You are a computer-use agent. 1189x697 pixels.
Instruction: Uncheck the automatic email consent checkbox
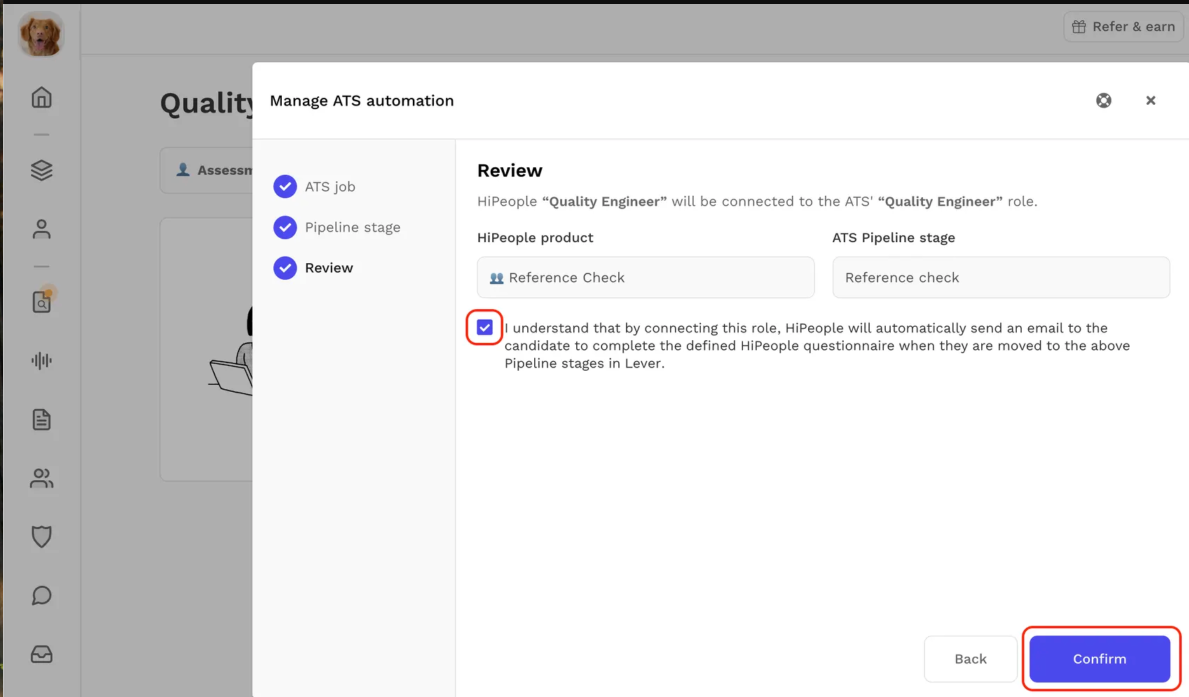pyautogui.click(x=485, y=328)
